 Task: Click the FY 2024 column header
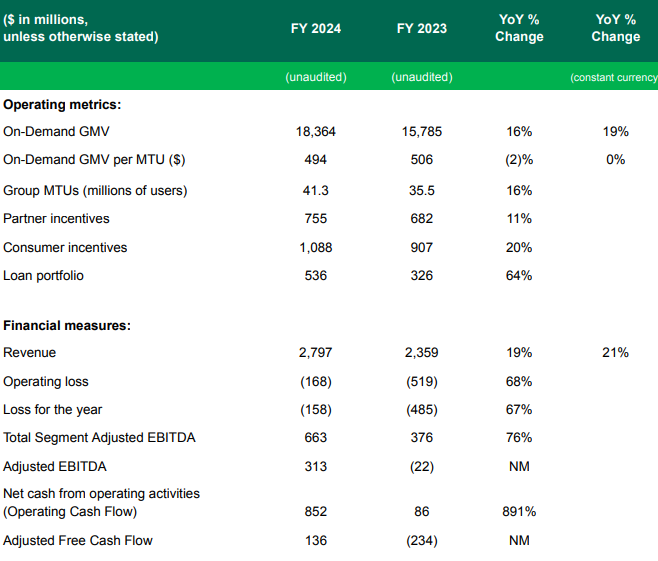[312, 28]
